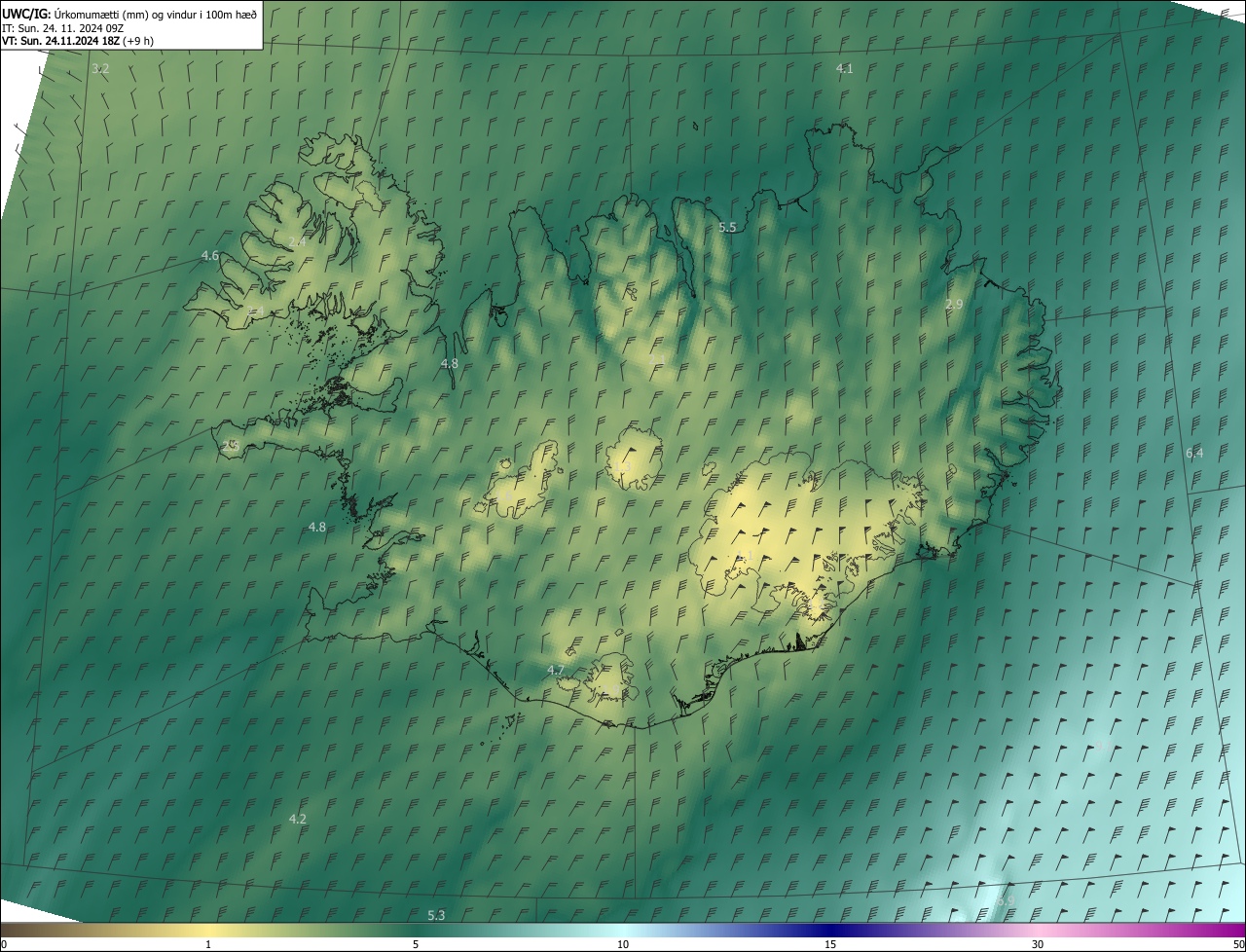Image resolution: width=1246 pixels, height=952 pixels.
Task: Select the "IT: Sun. 24. 11. 2024 09Z" line
Action: click(62, 27)
